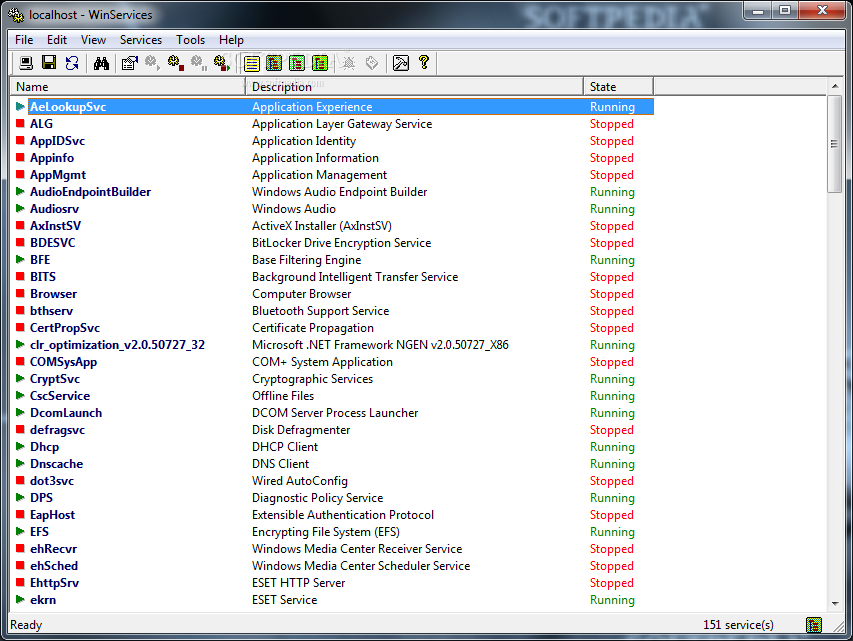853x641 pixels.
Task: Sort by the Description column header
Action: [415, 87]
